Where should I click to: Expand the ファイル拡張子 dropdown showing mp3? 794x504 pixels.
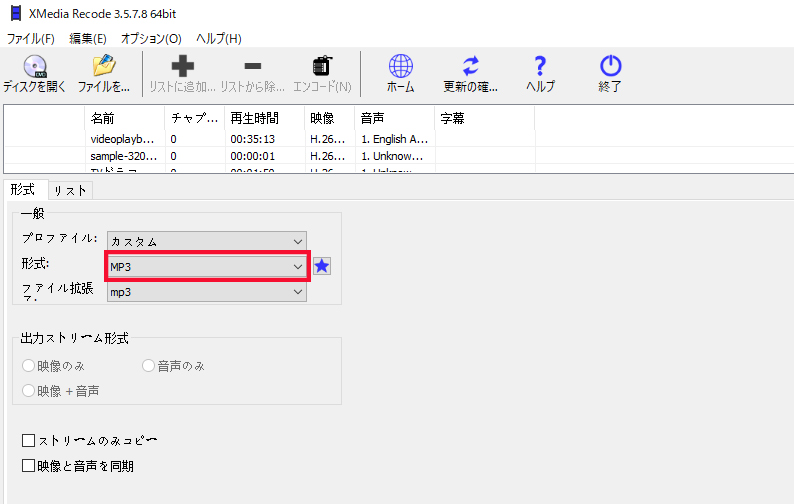tap(207, 292)
